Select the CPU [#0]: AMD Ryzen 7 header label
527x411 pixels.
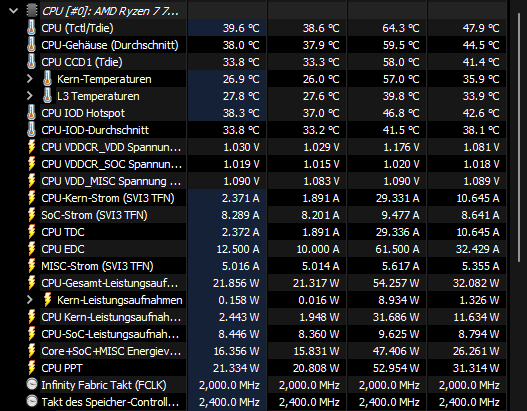click(110, 11)
